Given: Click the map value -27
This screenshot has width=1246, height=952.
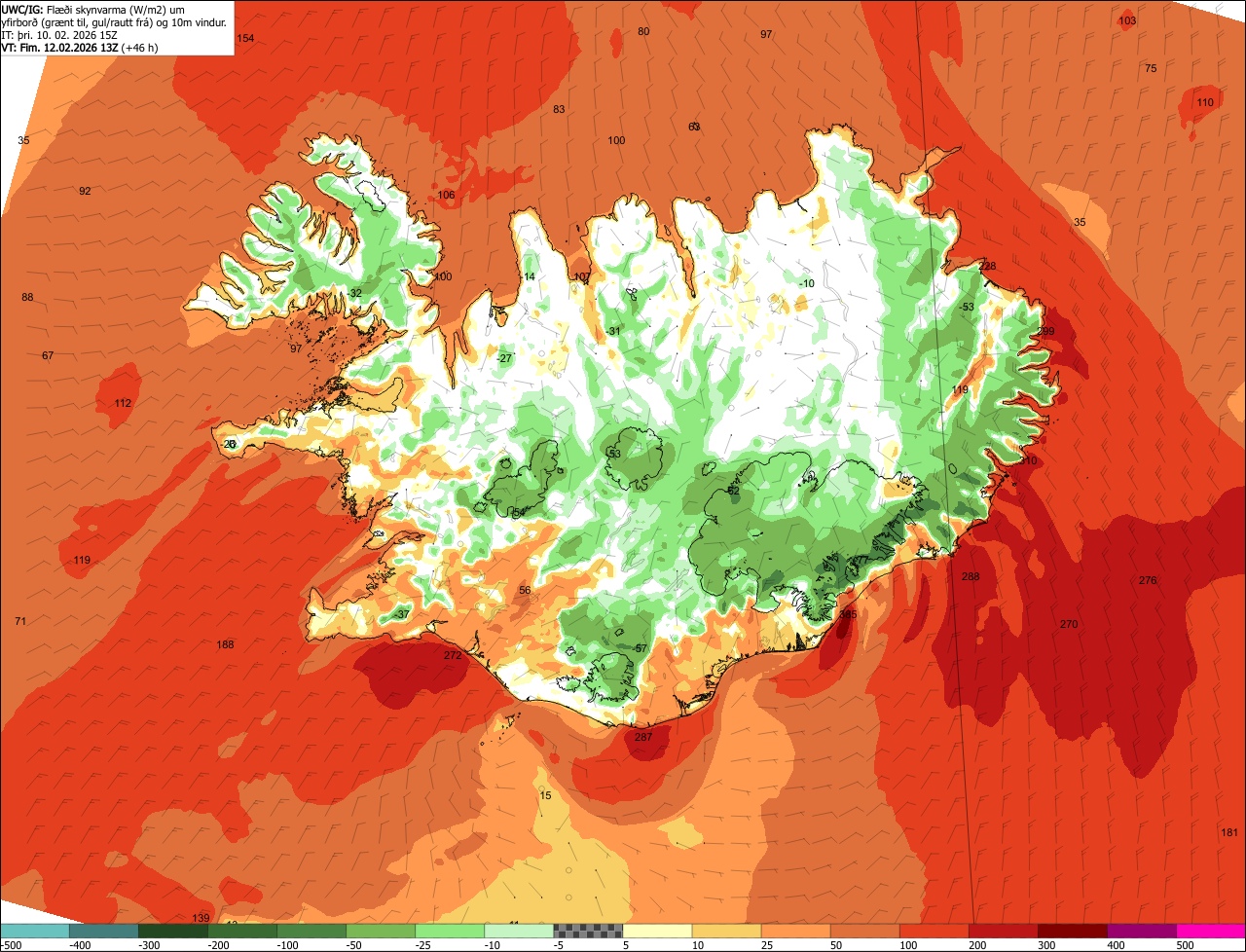Looking at the screenshot, I should click(504, 358).
